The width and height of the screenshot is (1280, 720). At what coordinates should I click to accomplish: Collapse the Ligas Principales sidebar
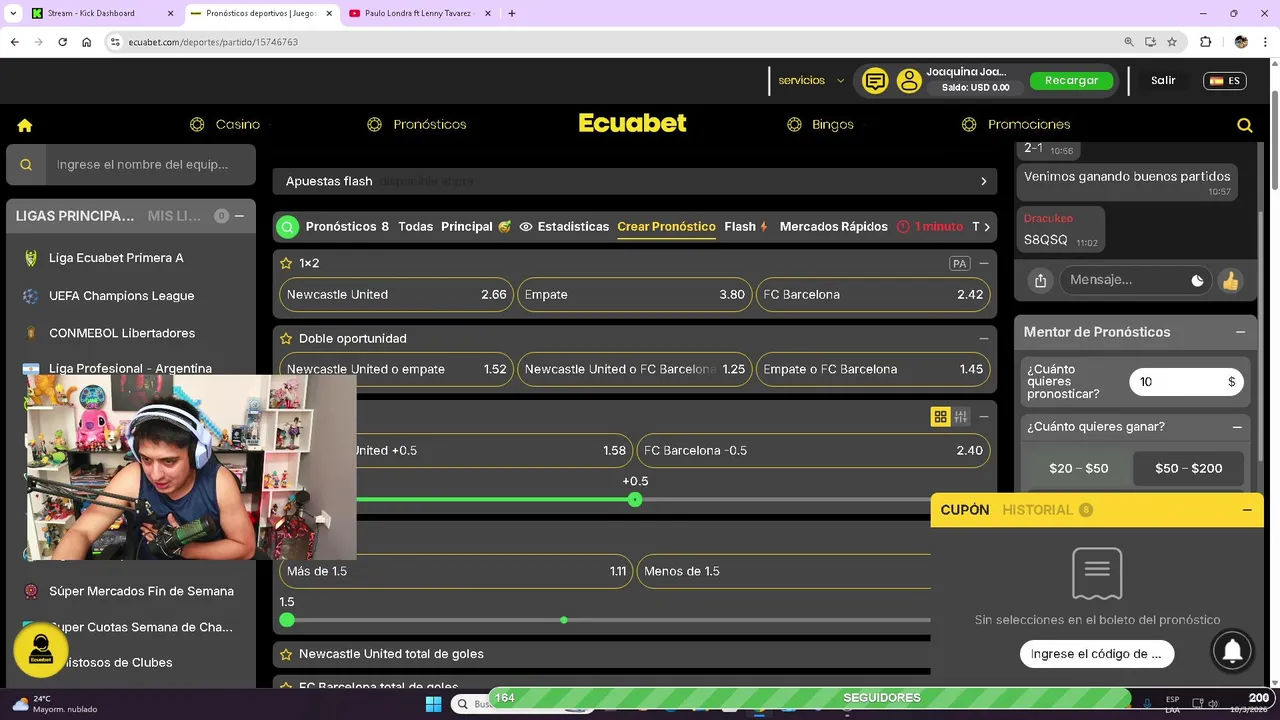[239, 216]
